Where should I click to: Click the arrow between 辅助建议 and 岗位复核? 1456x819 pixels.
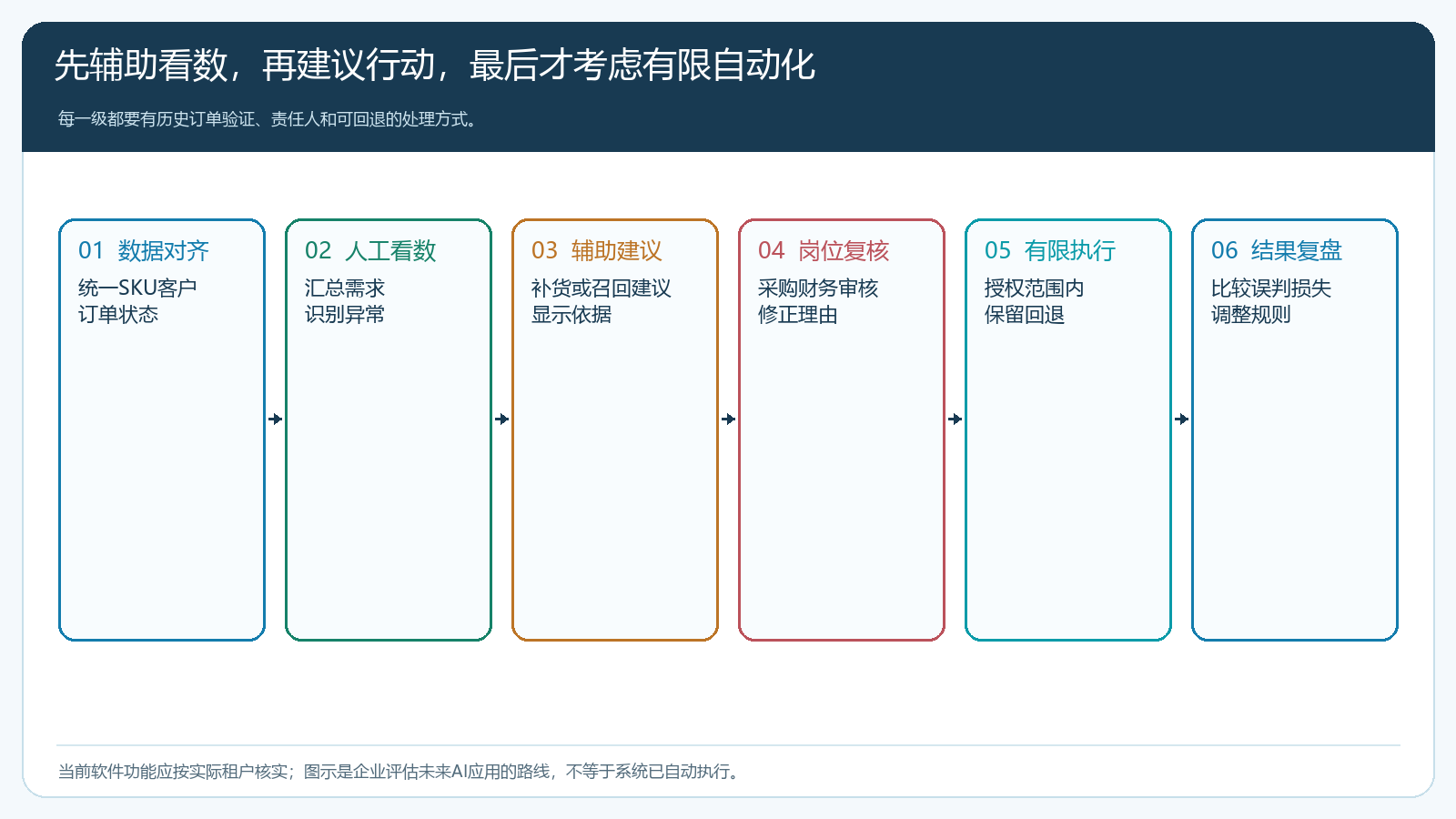click(729, 419)
